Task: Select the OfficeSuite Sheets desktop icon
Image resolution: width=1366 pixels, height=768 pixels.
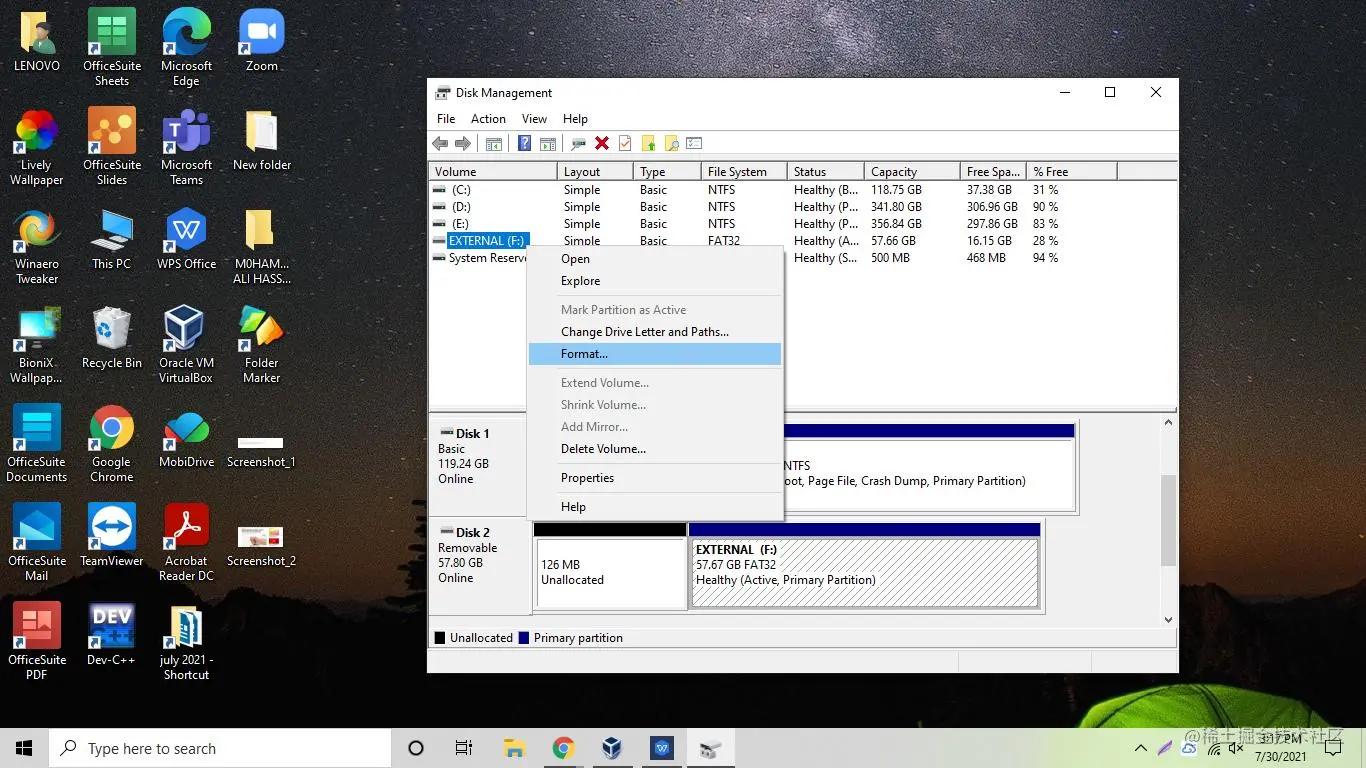Action: pos(112,48)
